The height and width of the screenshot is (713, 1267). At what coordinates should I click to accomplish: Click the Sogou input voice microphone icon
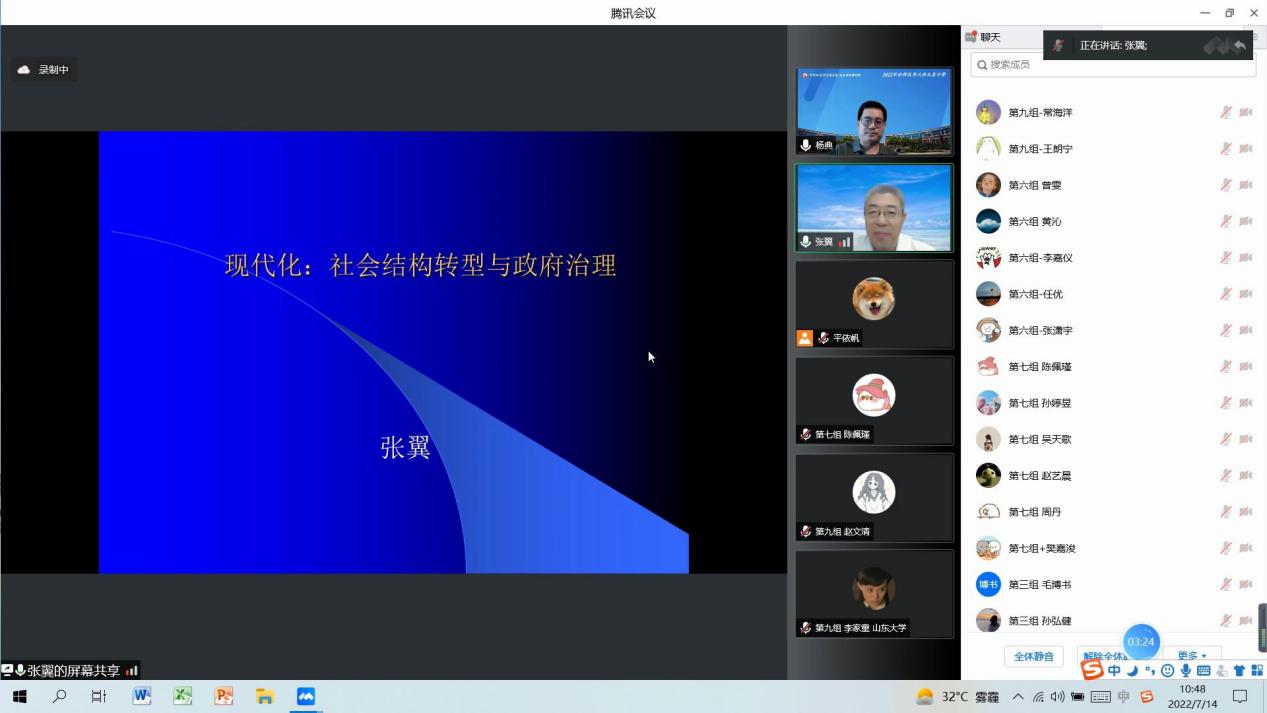[1186, 670]
